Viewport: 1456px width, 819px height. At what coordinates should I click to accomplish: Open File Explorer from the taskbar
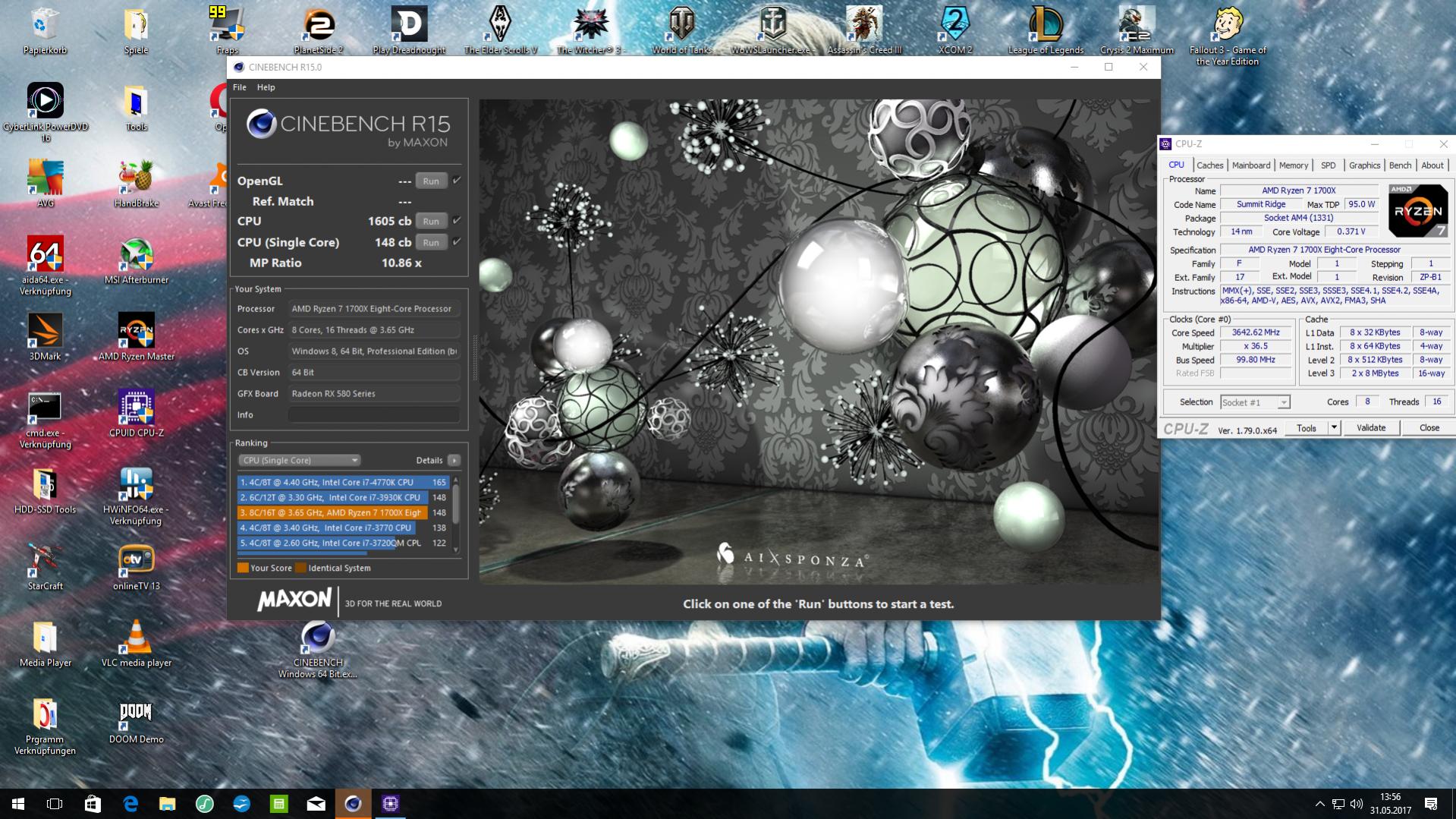167,804
